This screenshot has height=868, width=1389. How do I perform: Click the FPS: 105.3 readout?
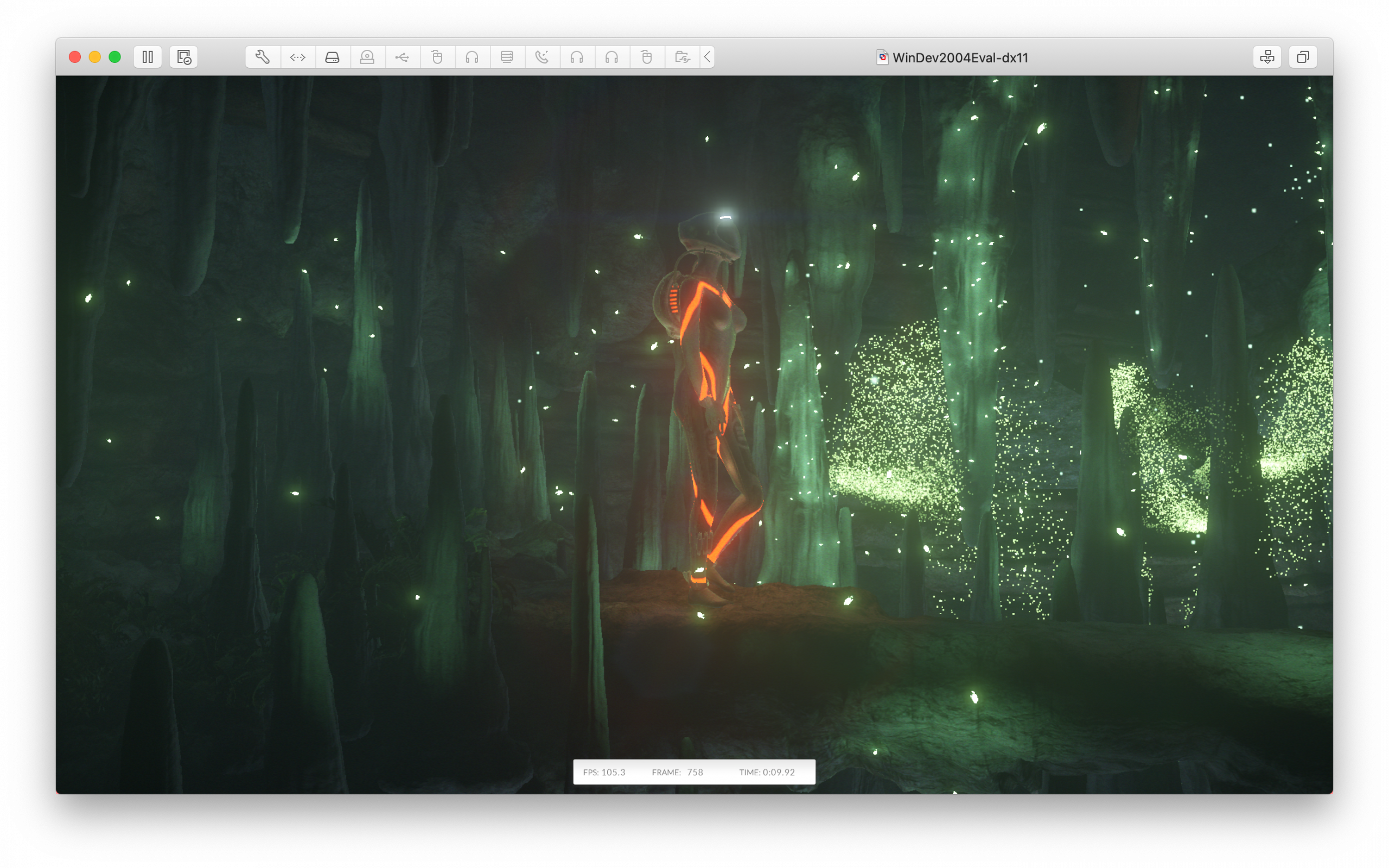604,772
